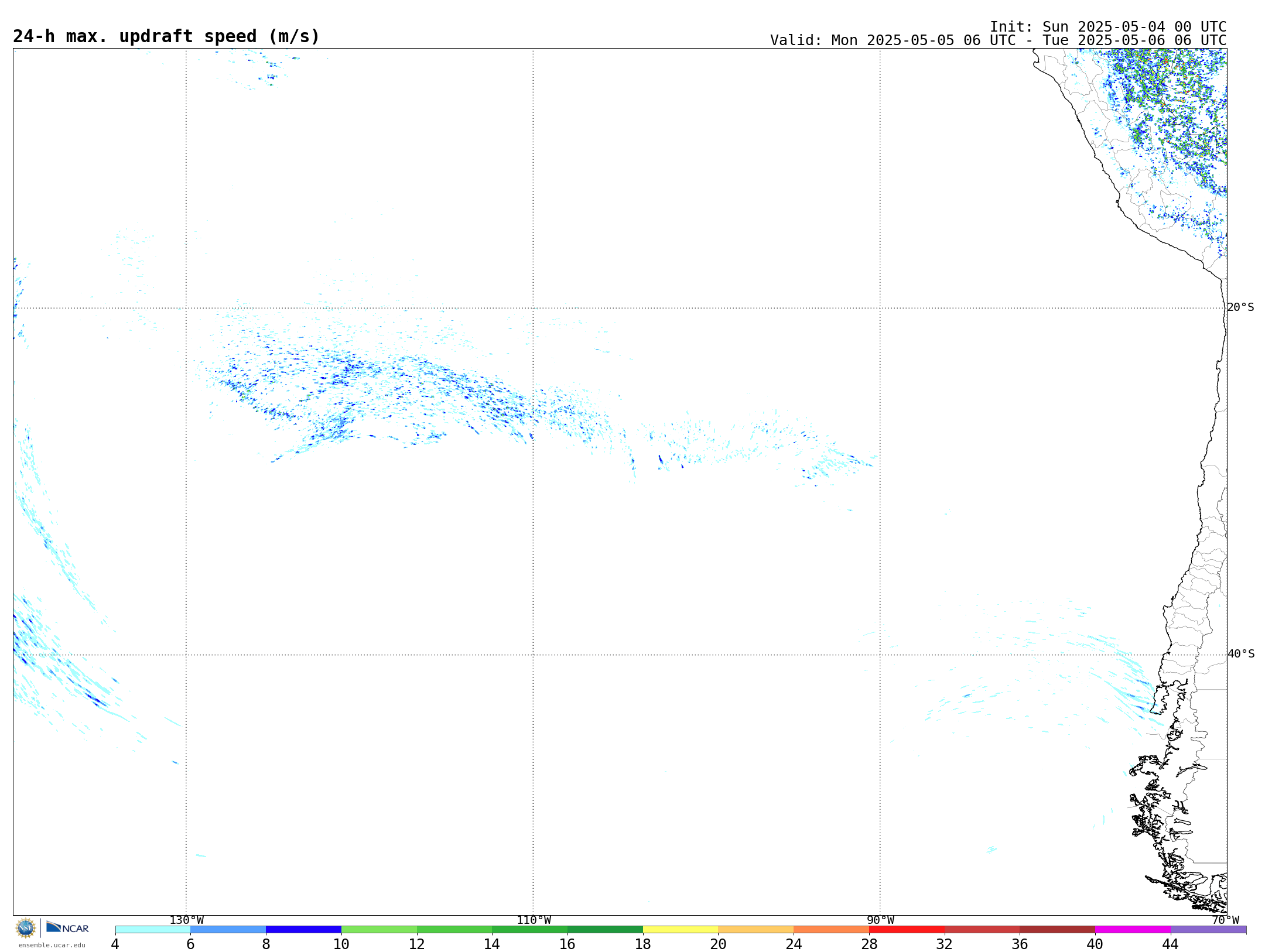Click the dull red 32–36 swatch
Image resolution: width=1265 pixels, height=952 pixels.
[x=982, y=930]
